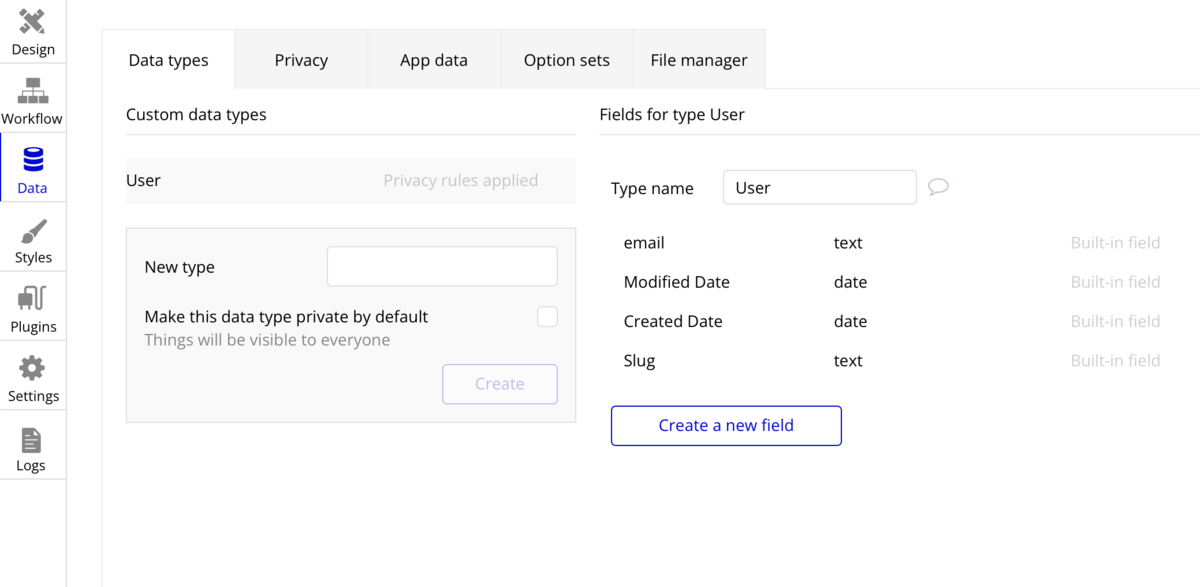Switch to the App data tab
Screen dimensions: 1200x587
point(433,60)
